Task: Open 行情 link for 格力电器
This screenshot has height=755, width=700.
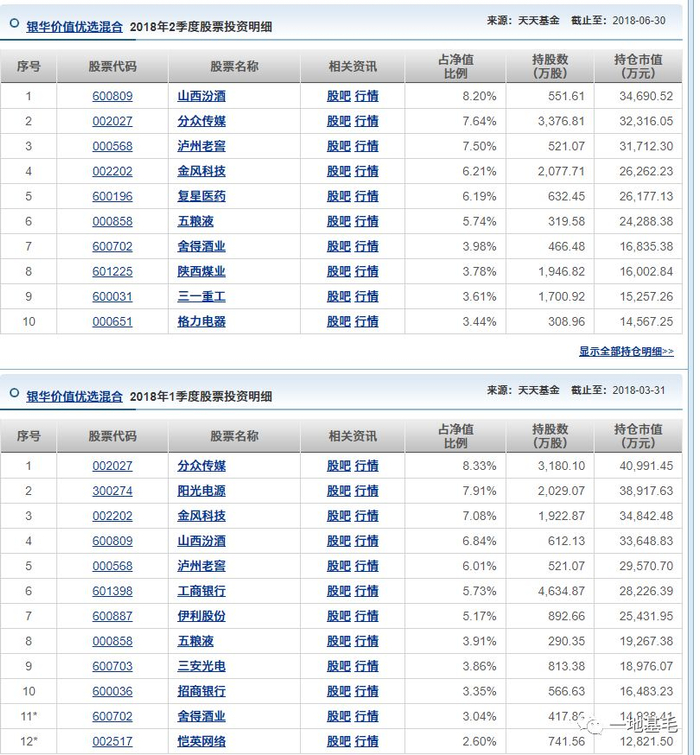Action: [366, 321]
